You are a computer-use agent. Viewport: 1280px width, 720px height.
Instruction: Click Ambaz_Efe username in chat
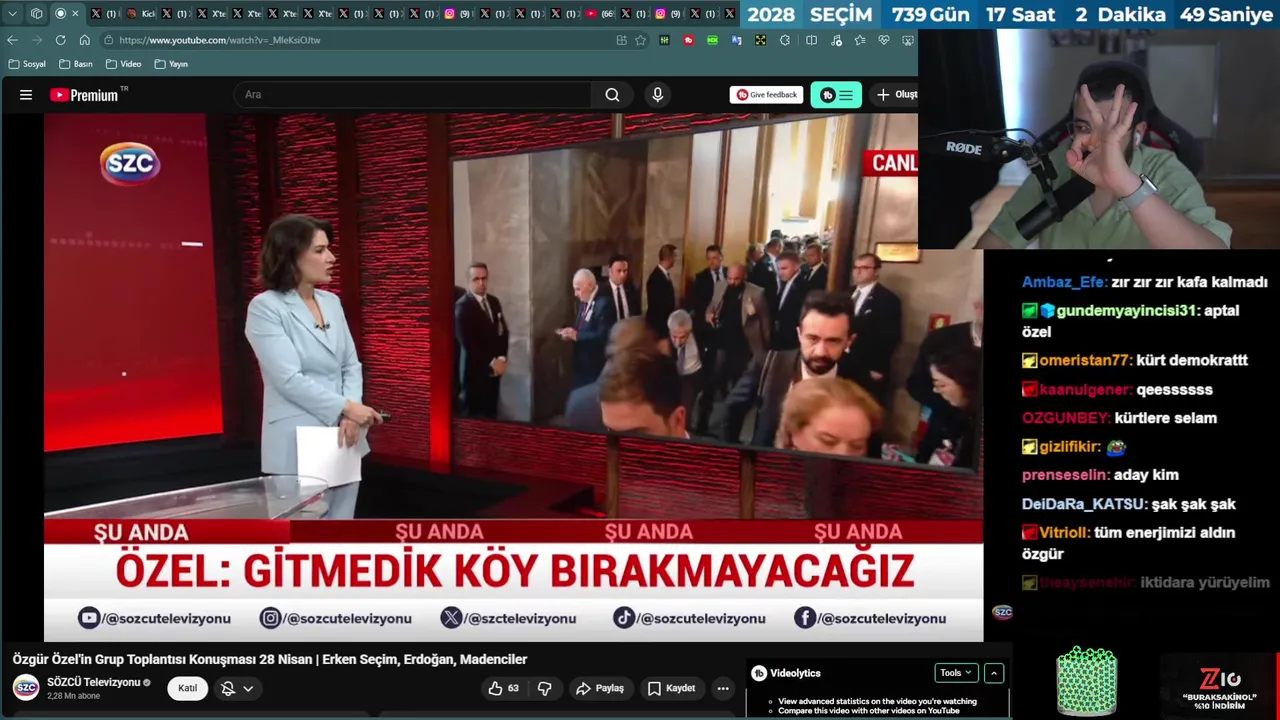click(x=1064, y=282)
